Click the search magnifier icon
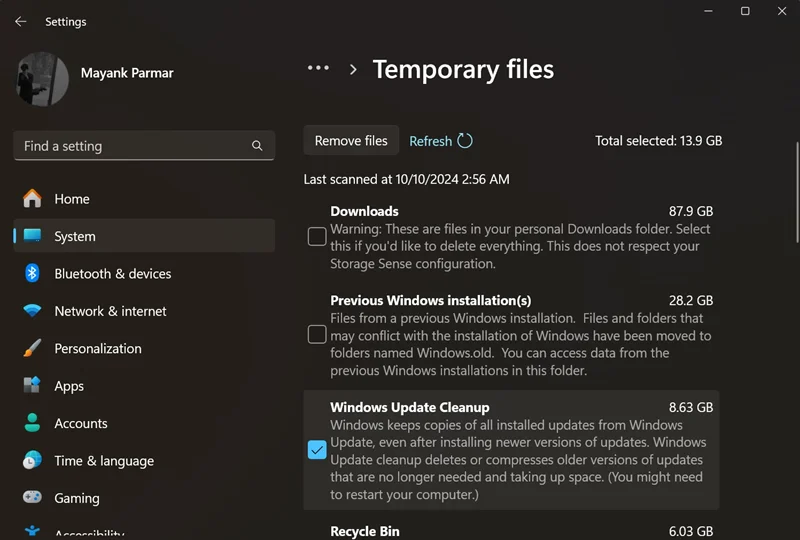This screenshot has width=800, height=540. pos(257,146)
